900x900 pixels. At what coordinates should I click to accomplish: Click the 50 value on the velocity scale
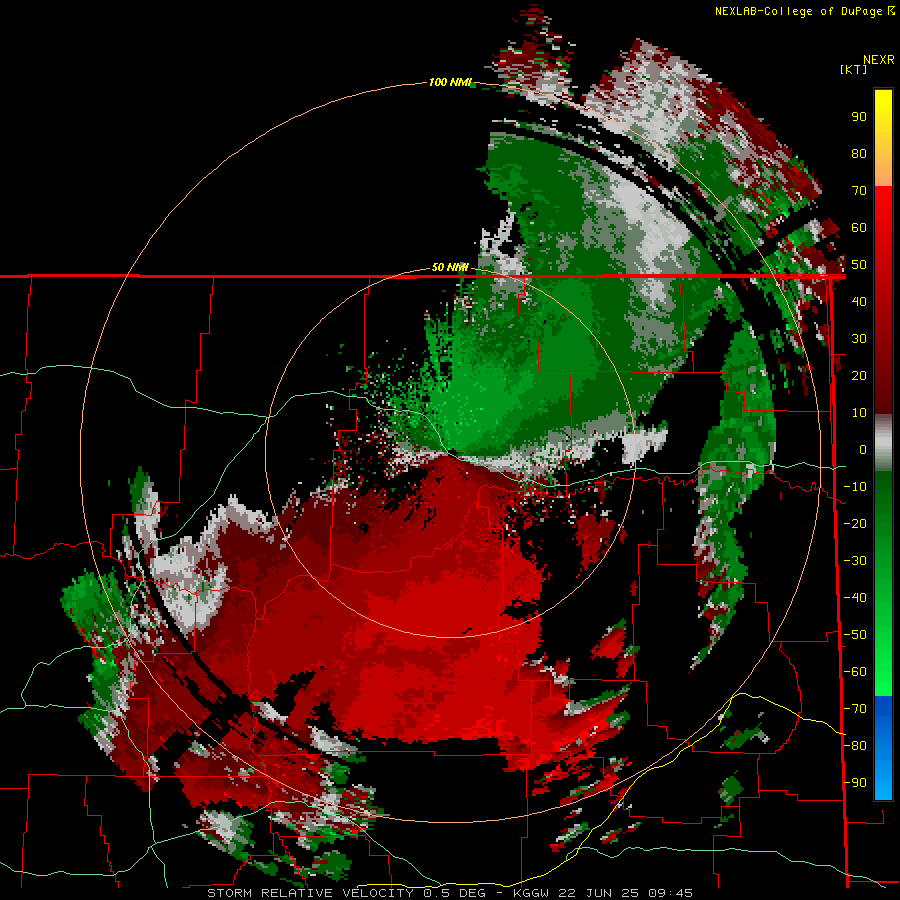[859, 265]
